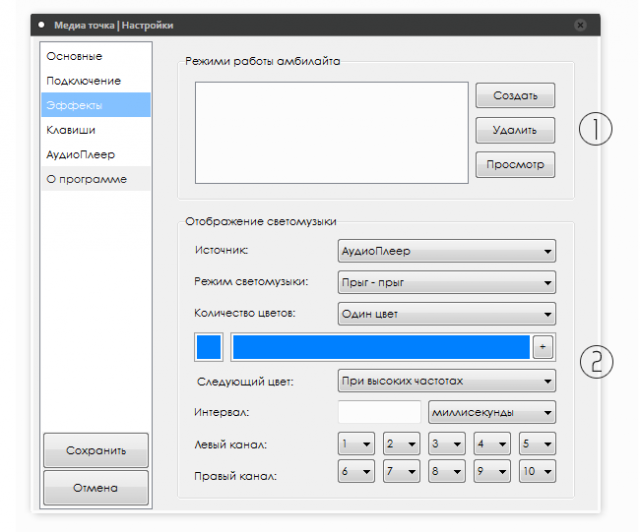Click the plus button beside color bar
Image resolution: width=640 pixels, height=532 pixels.
tap(543, 347)
